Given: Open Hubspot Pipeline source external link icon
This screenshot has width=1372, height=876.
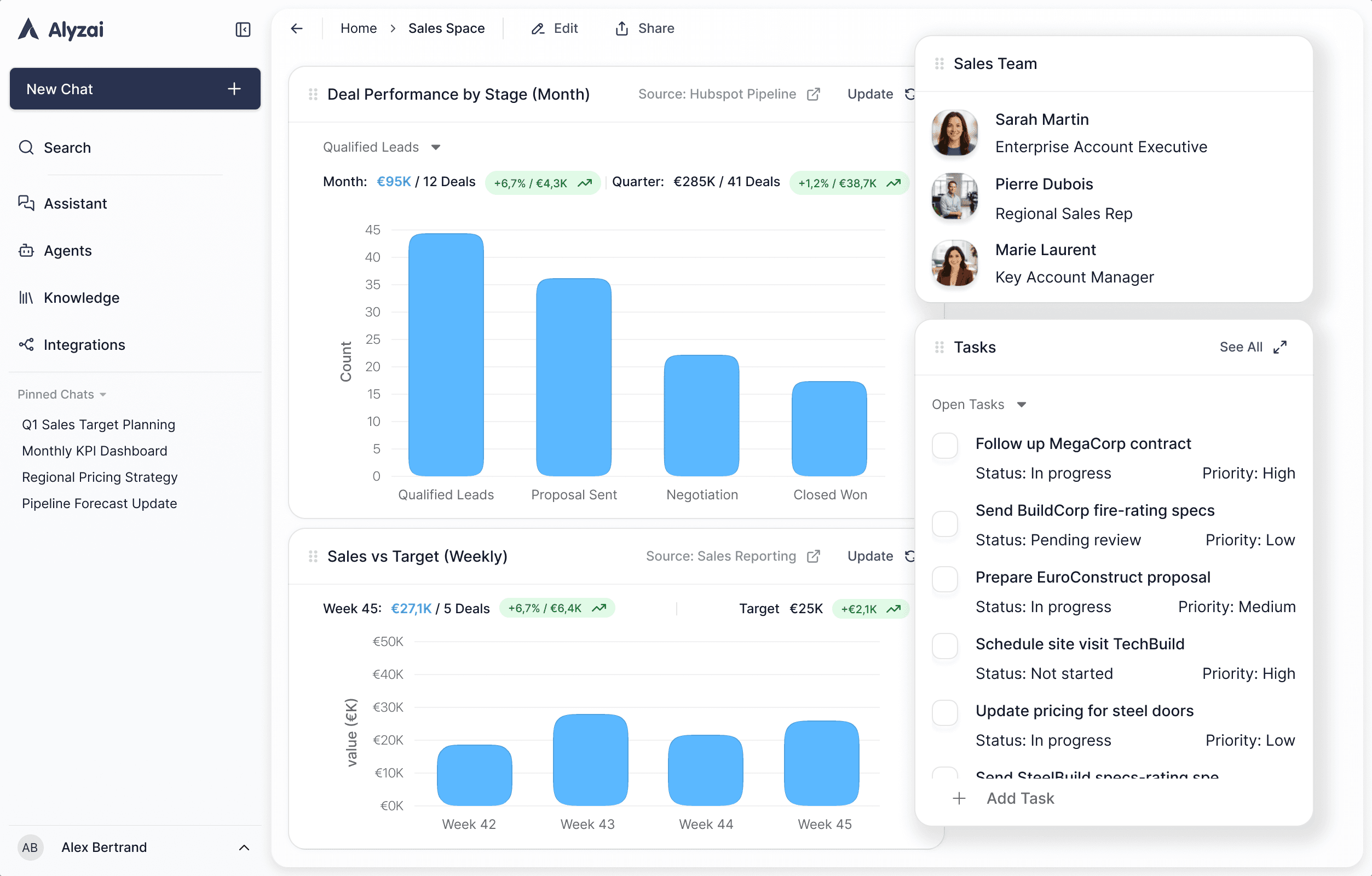Looking at the screenshot, I should coord(814,94).
